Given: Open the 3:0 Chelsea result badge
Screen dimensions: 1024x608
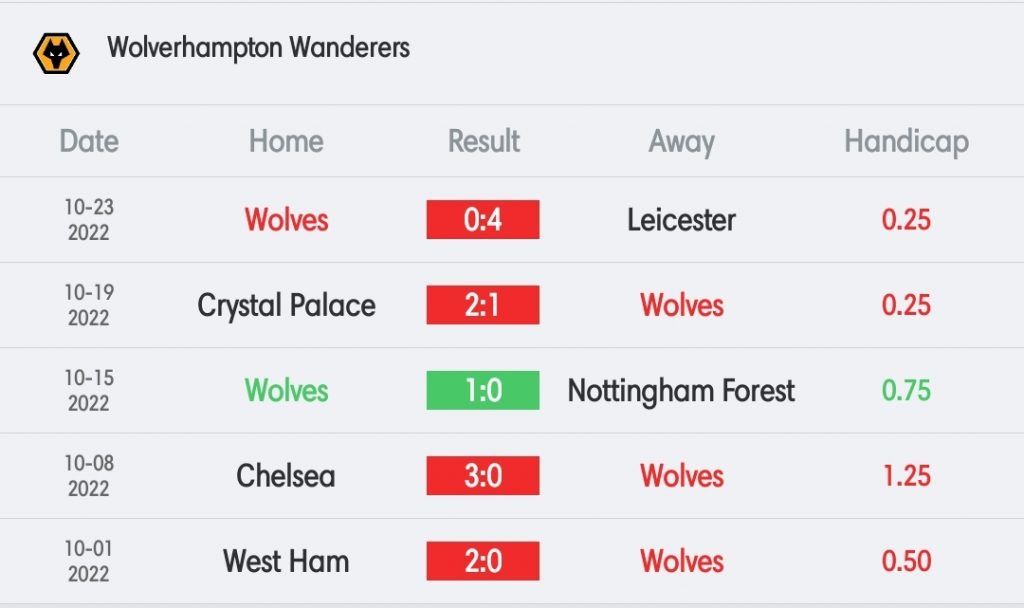Looking at the screenshot, I should 483,475.
